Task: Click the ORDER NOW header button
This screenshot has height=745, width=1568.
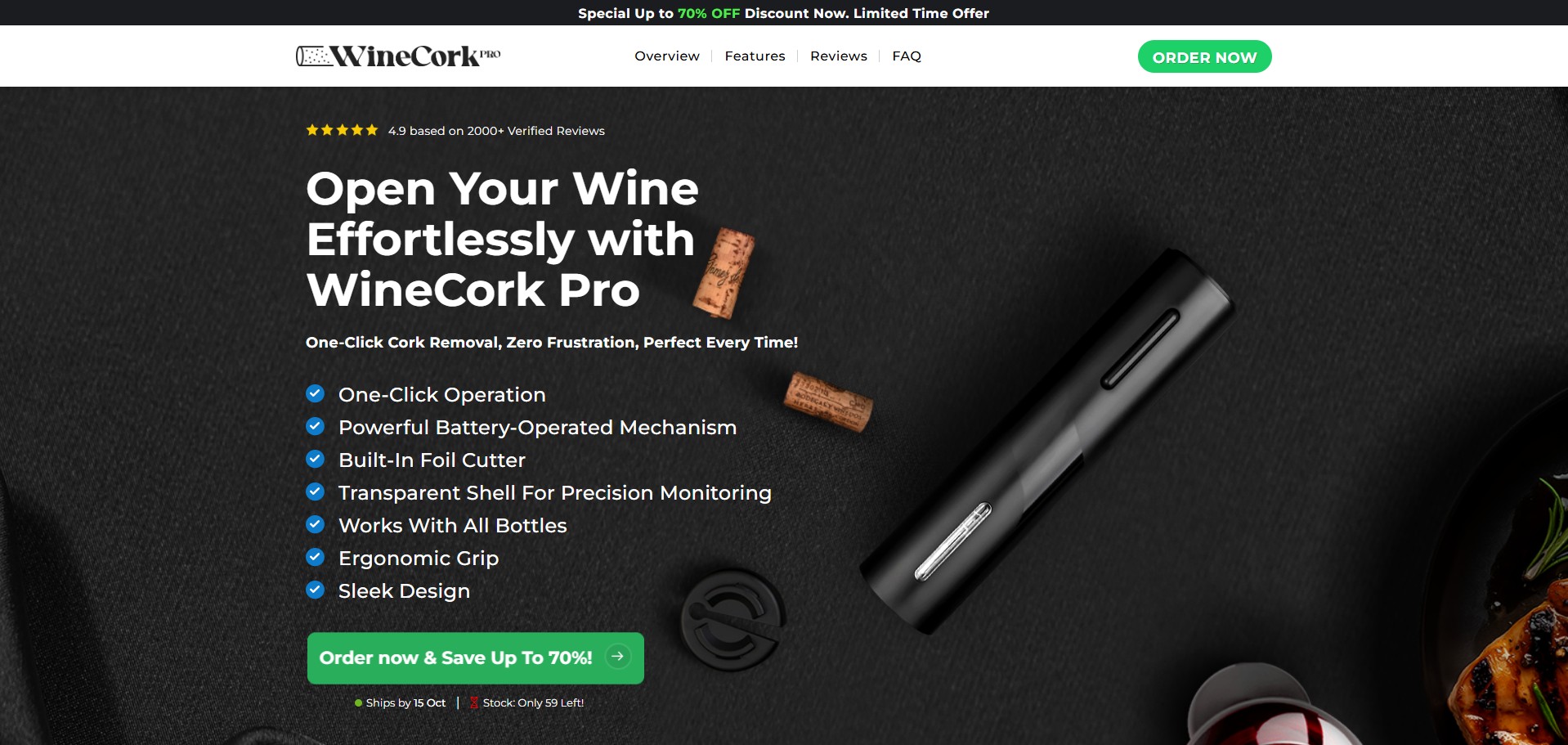Action: [x=1204, y=56]
